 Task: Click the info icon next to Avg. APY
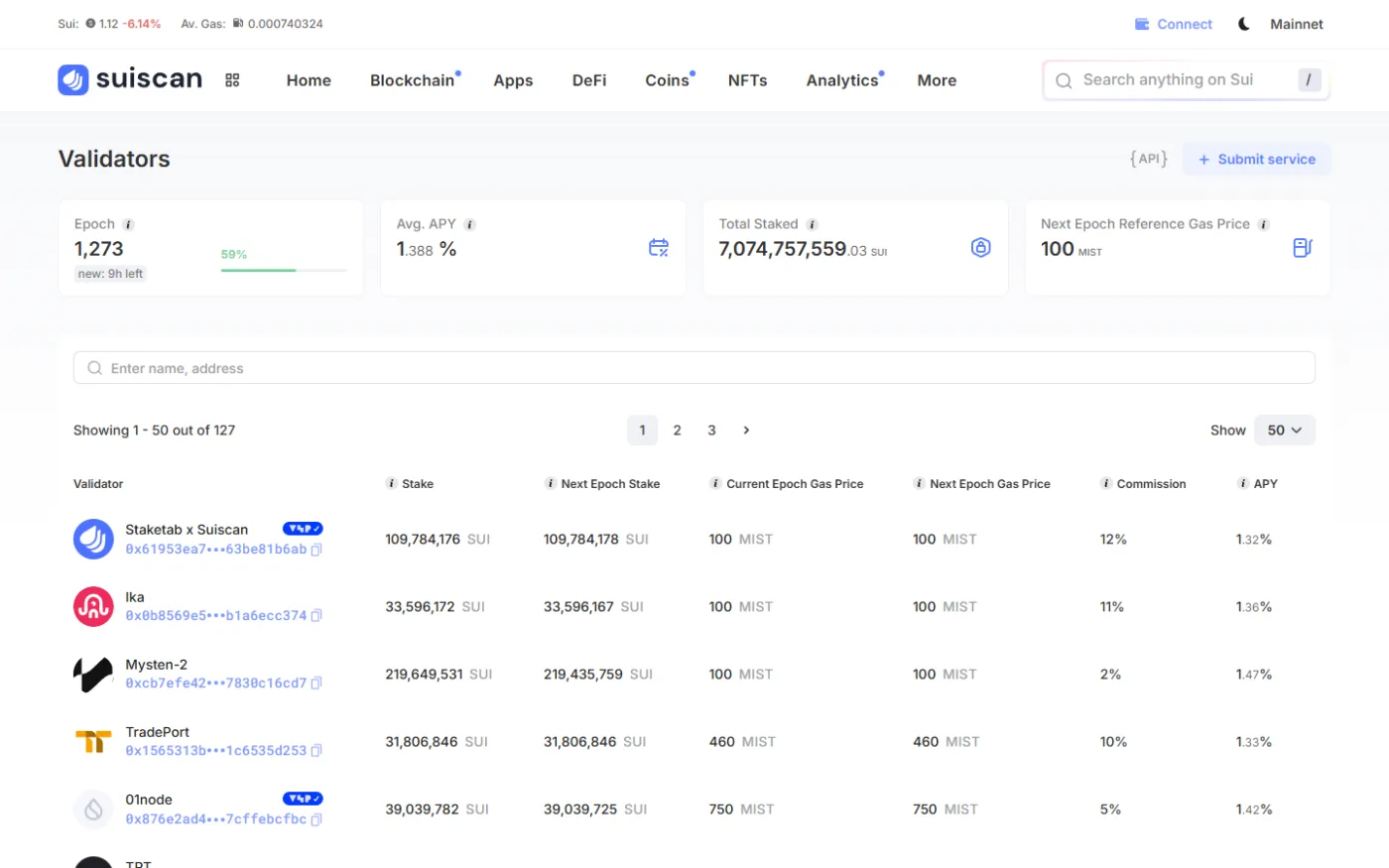click(x=470, y=224)
